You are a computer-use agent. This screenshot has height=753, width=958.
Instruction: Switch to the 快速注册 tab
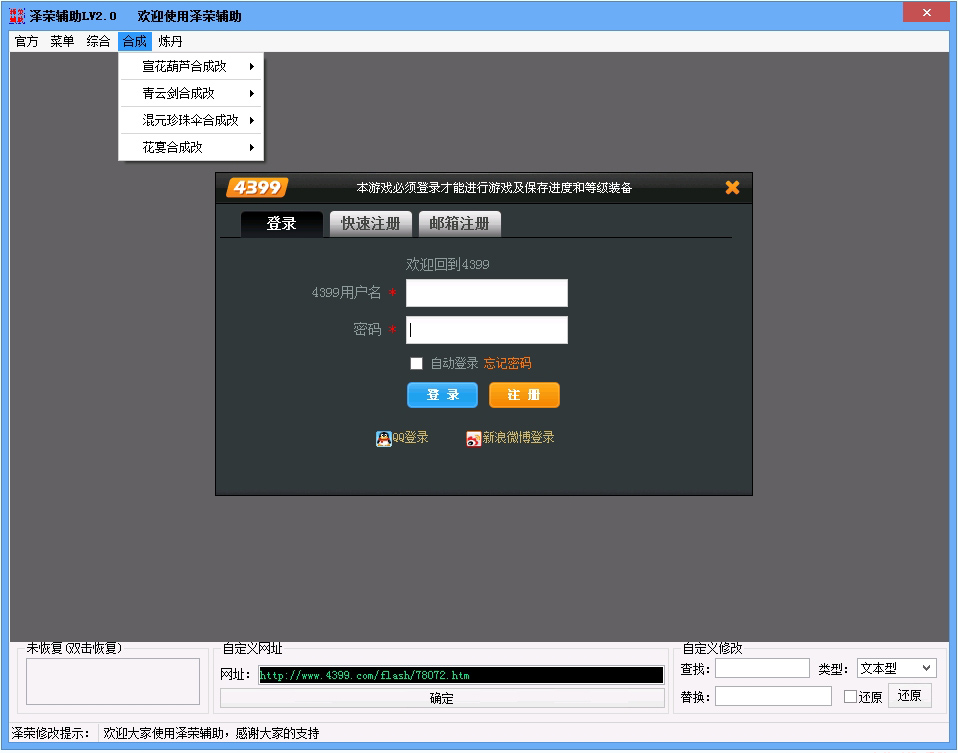(x=370, y=224)
